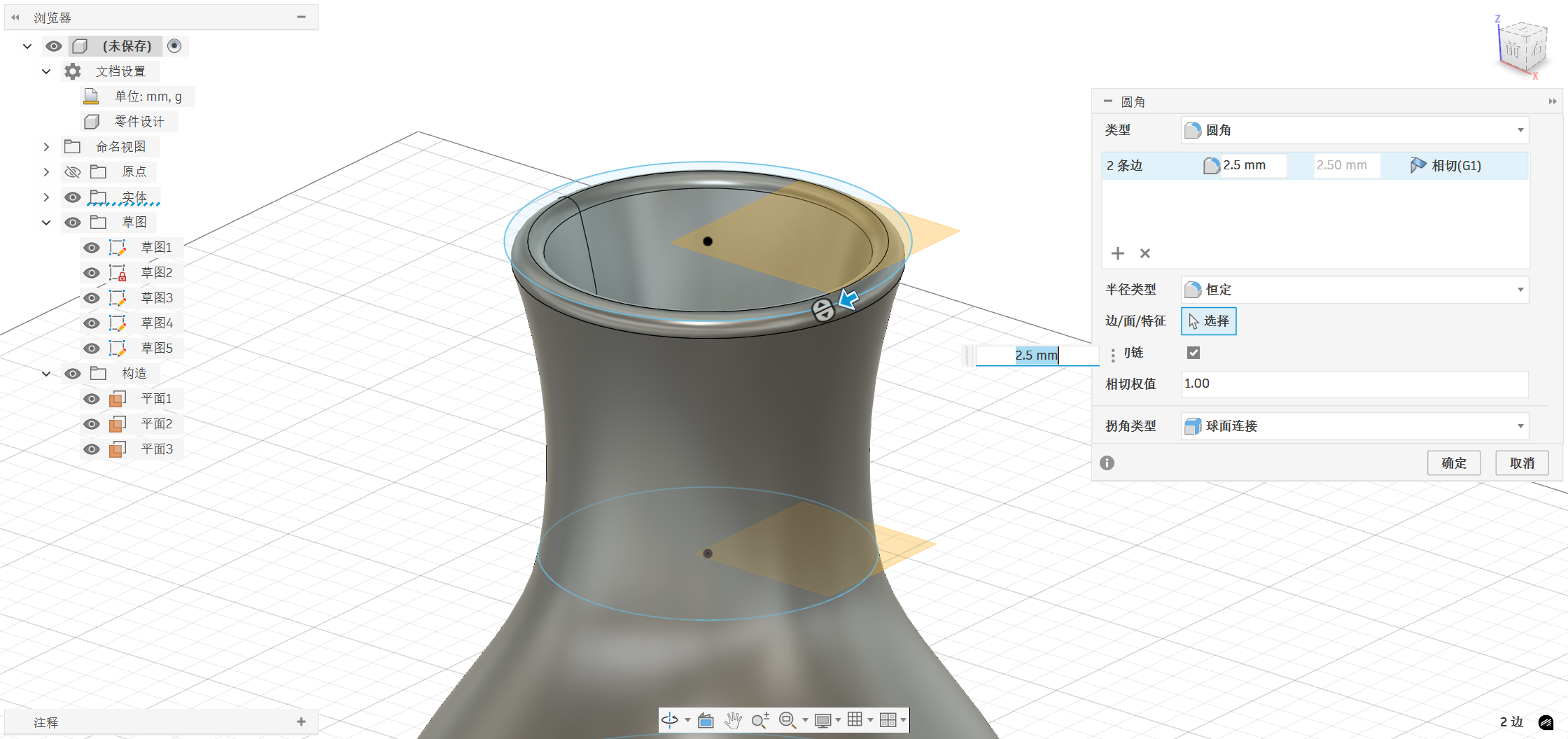
Task: Select the Orbit tool in navigation bar
Action: click(670, 719)
